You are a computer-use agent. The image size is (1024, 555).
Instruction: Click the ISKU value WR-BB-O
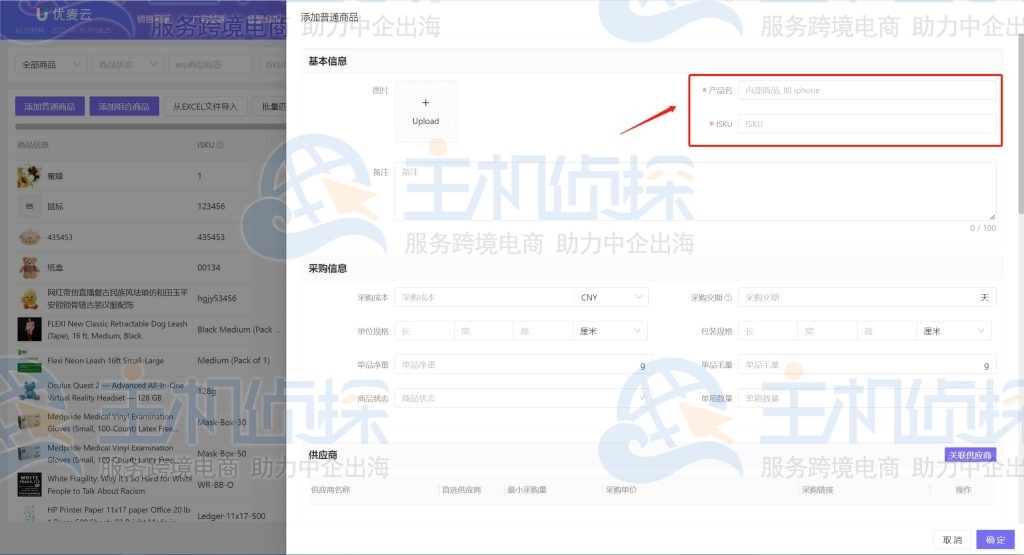(216, 484)
